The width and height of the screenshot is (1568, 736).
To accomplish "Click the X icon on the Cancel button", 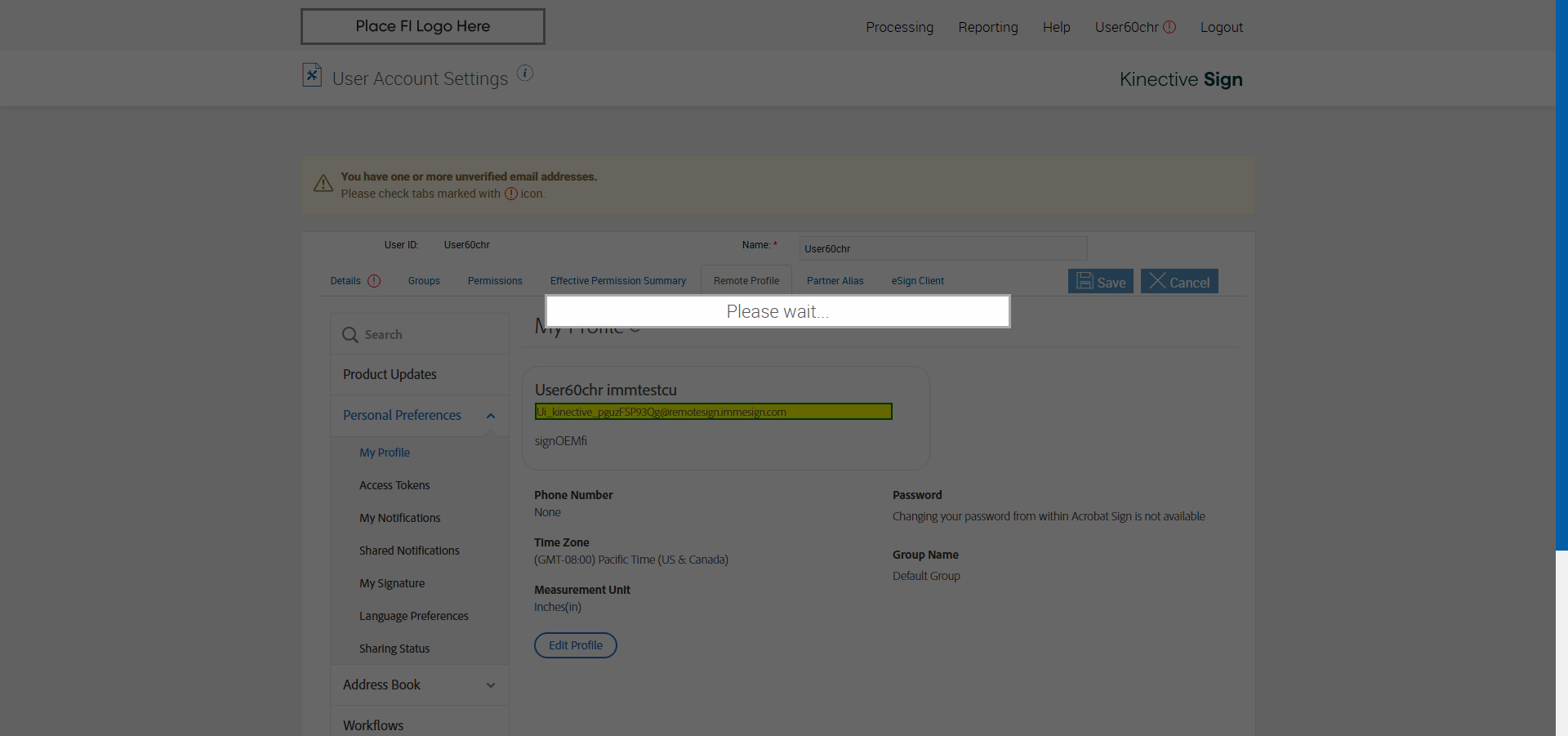I will click(x=1157, y=281).
